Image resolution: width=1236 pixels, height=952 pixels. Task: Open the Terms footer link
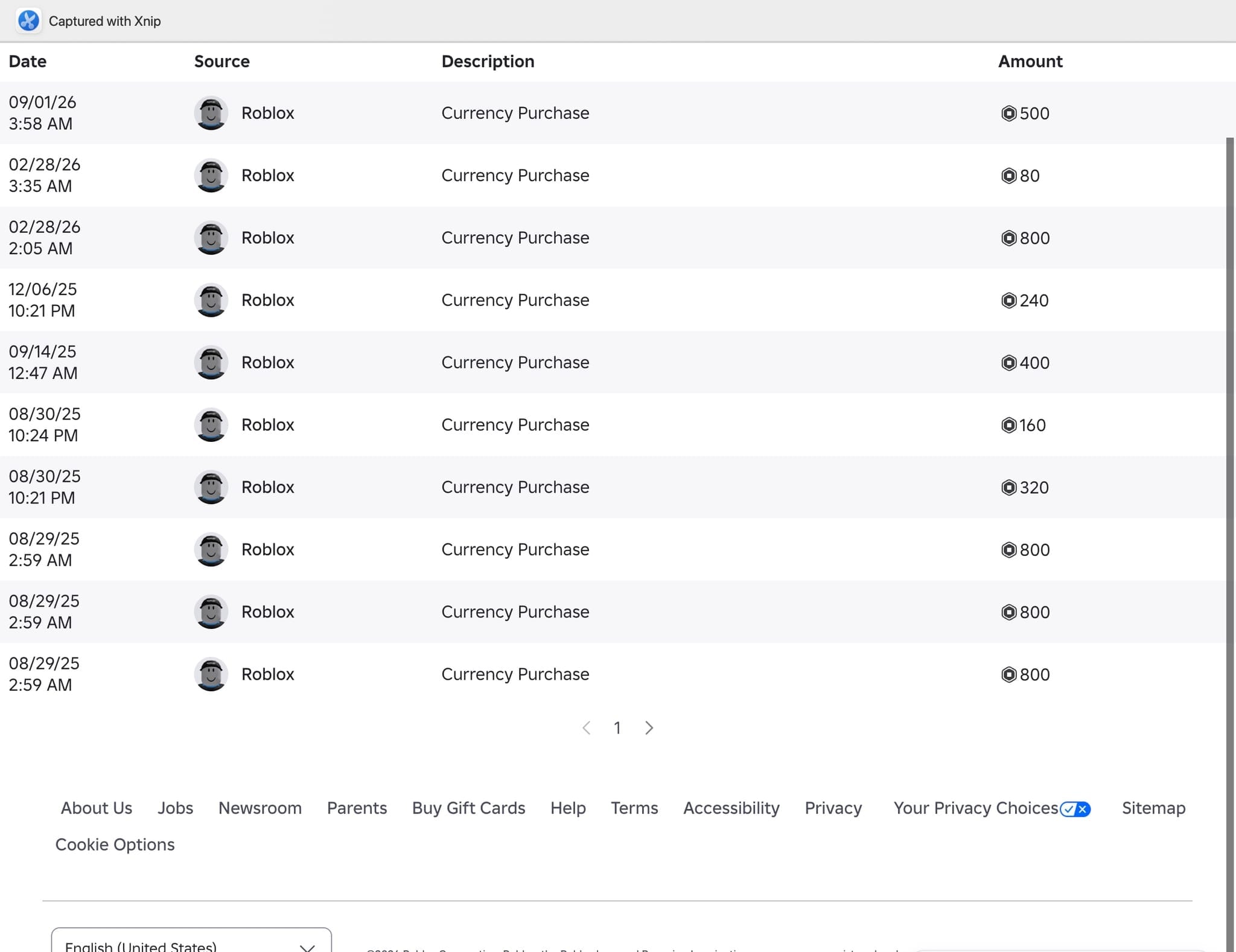[634, 808]
